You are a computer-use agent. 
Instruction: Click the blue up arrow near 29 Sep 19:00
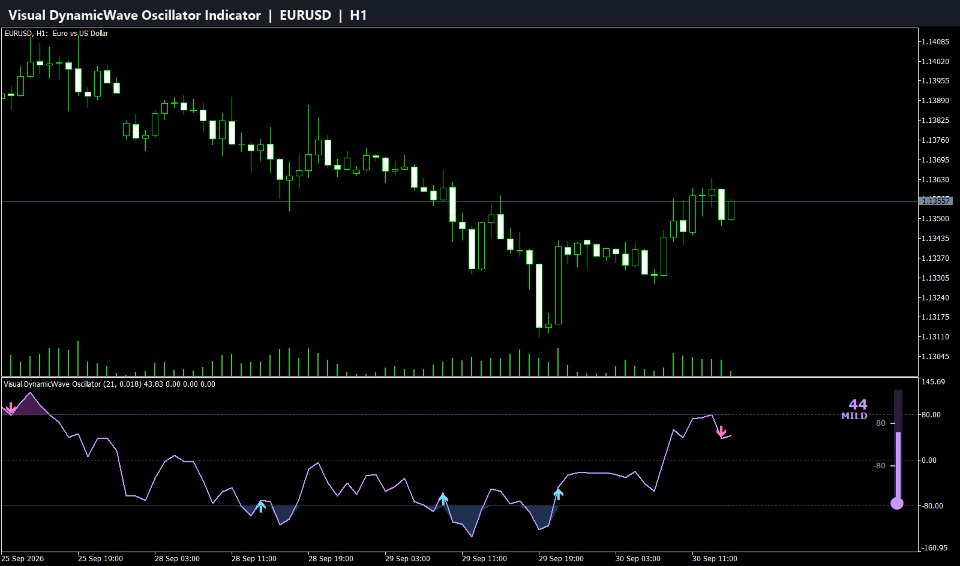click(558, 494)
